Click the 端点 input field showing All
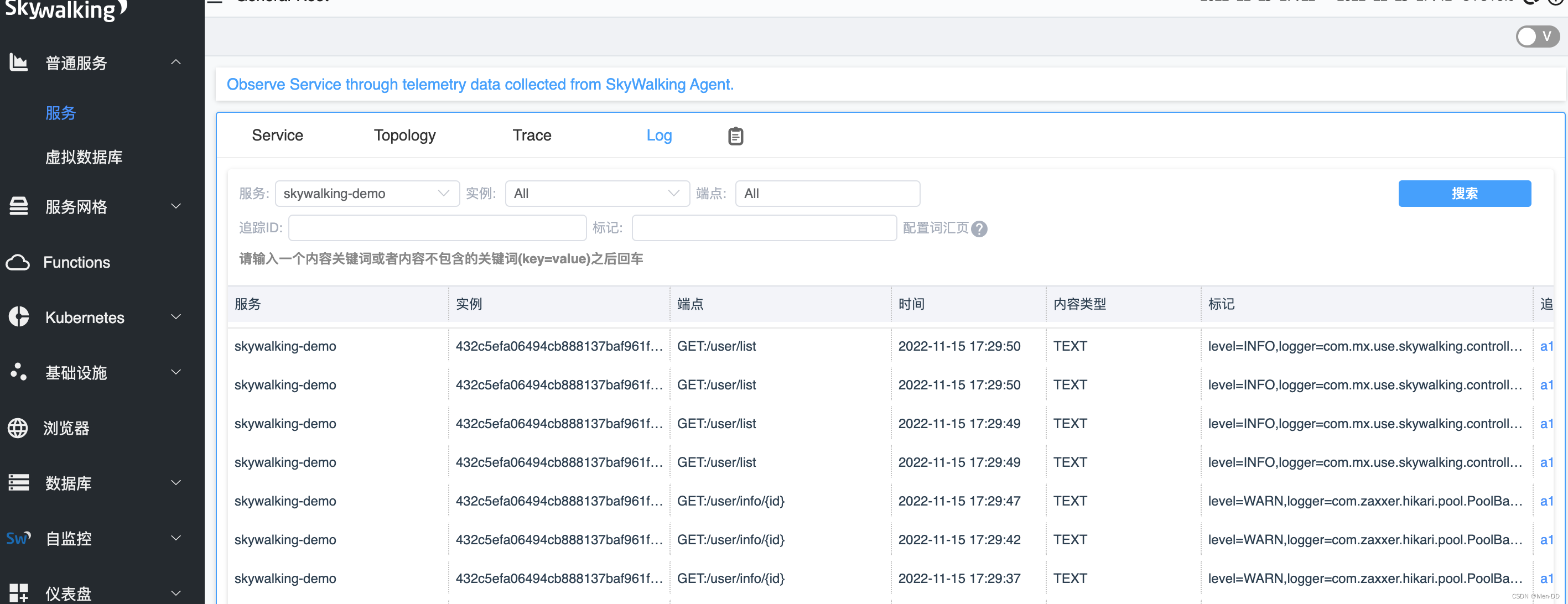The height and width of the screenshot is (604, 1568). (827, 194)
